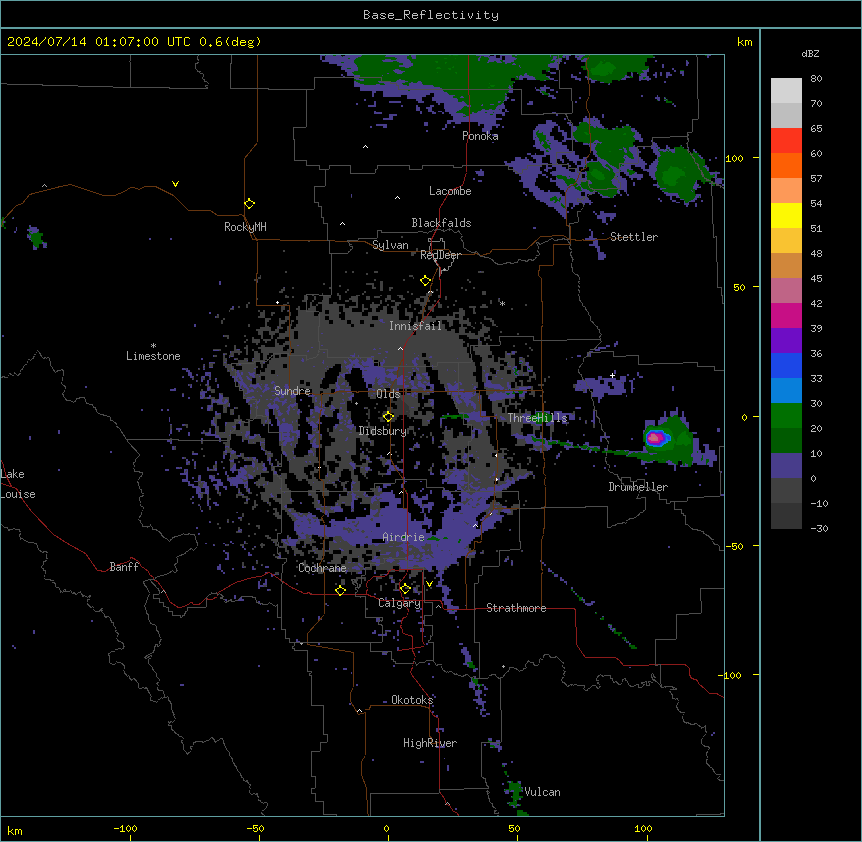Screen dimensions: 862x842
Task: Click the yellow diamond marker south of RedDeer
Action: [x=425, y=281]
